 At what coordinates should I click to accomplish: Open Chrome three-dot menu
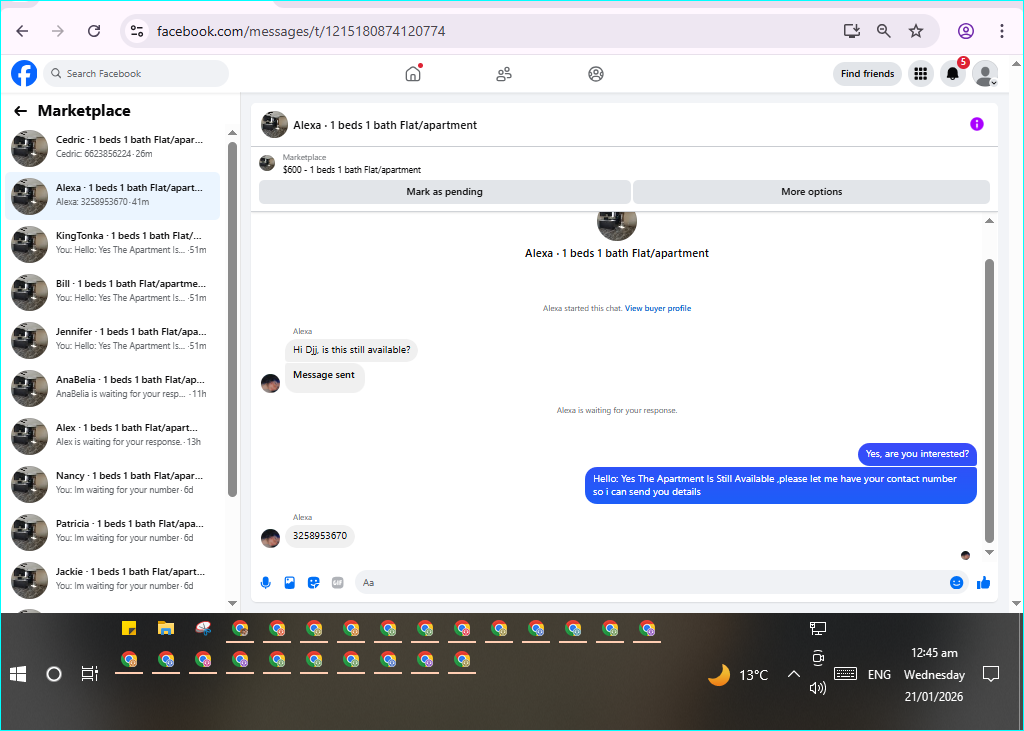click(x=1002, y=31)
